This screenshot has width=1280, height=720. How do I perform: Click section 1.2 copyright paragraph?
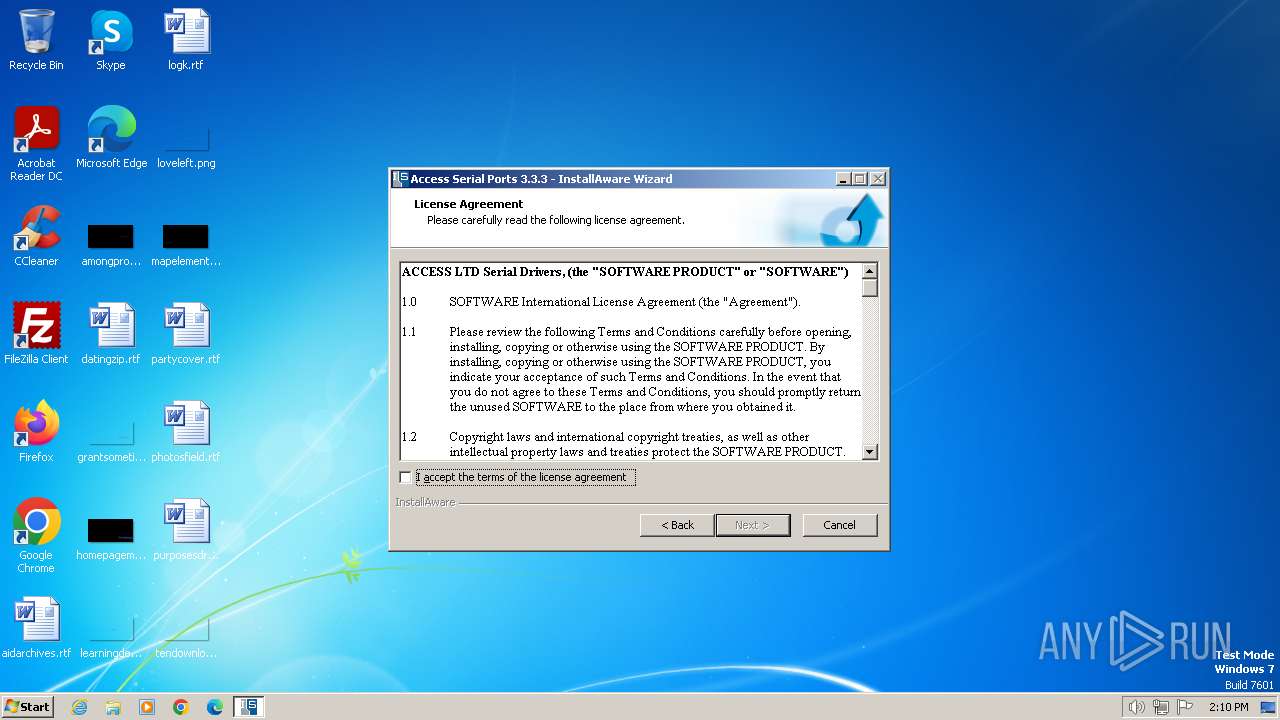(x=647, y=444)
